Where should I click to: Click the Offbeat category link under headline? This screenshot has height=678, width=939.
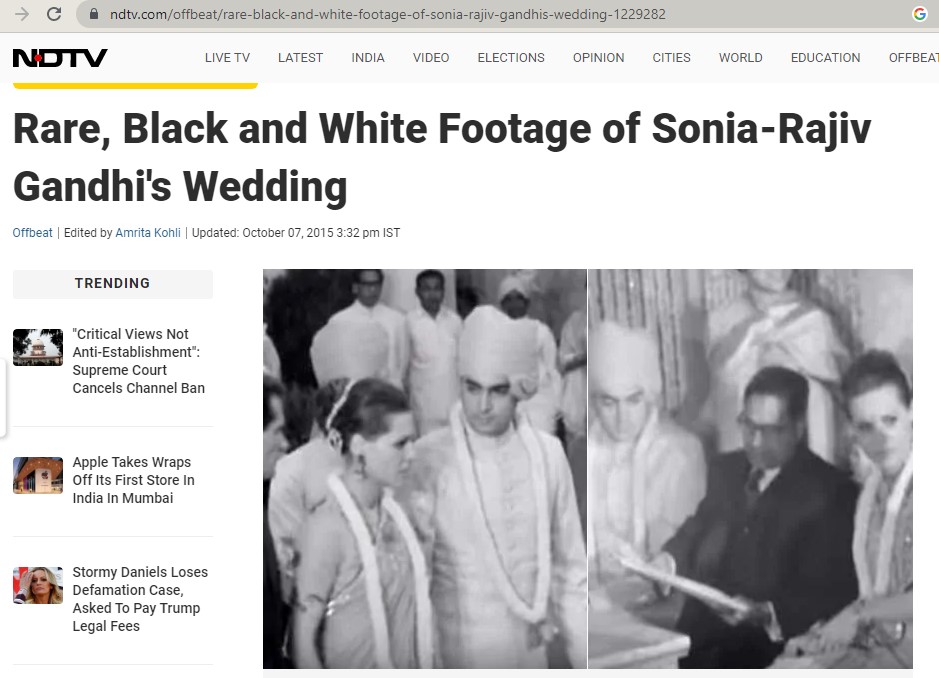click(32, 232)
